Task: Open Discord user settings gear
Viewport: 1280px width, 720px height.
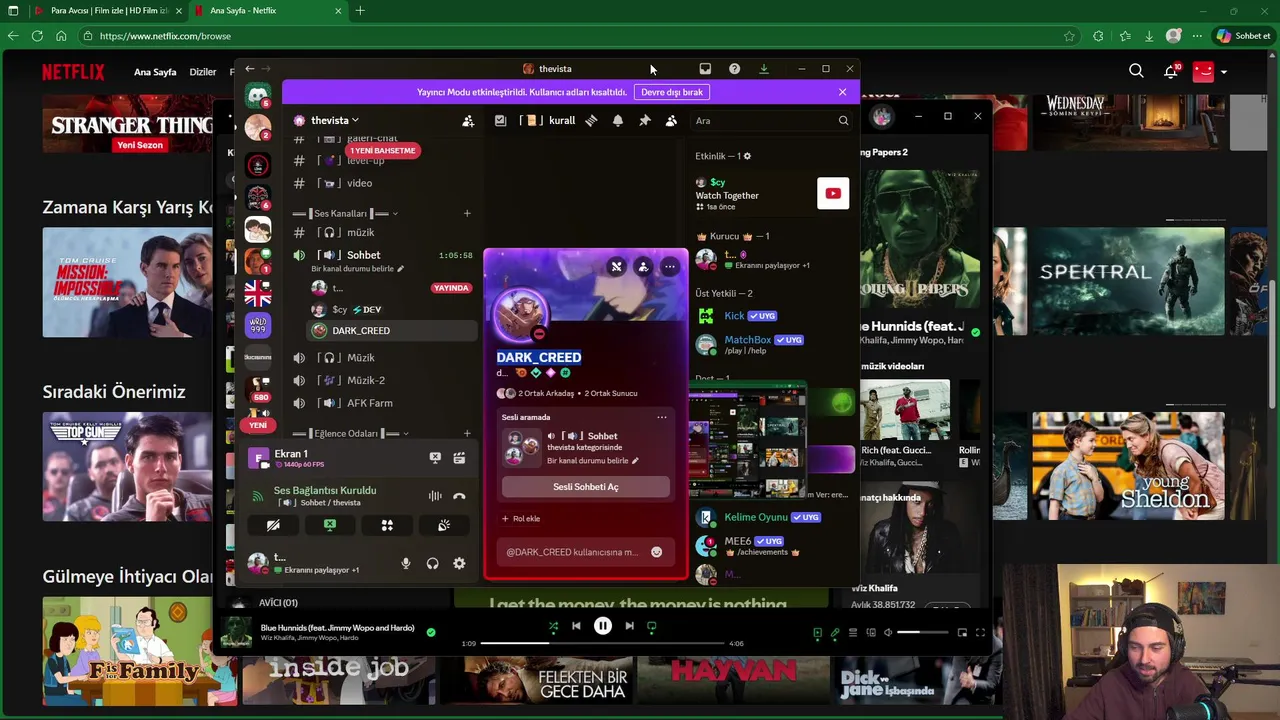Action: point(459,564)
